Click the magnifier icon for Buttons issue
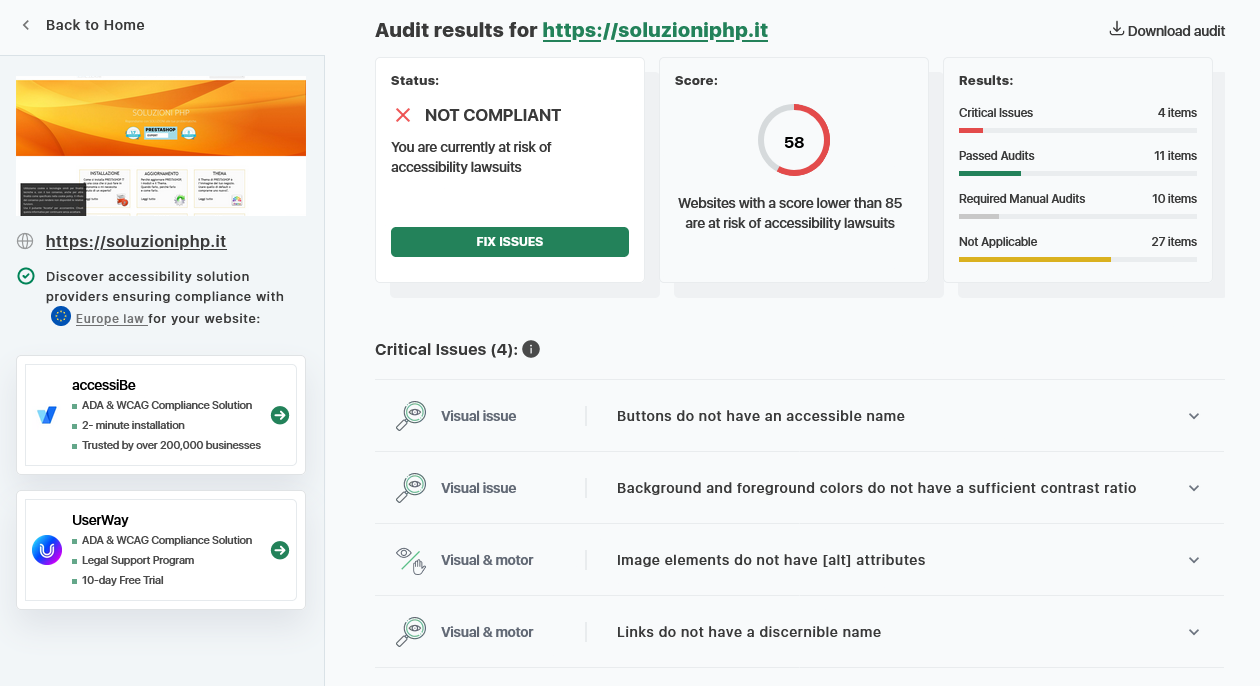1260x686 pixels. tap(410, 416)
